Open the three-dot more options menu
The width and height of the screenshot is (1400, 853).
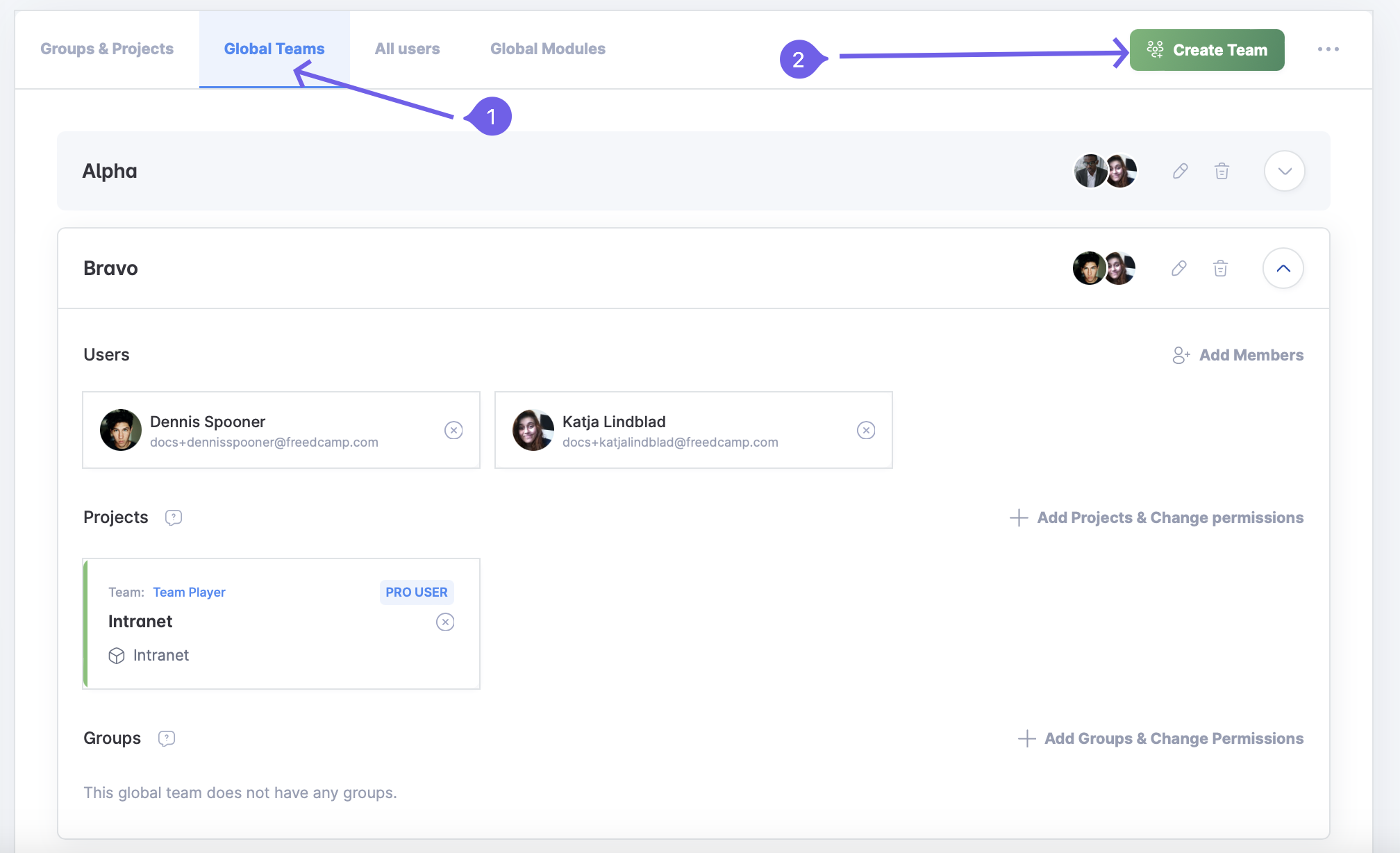pyautogui.click(x=1328, y=49)
